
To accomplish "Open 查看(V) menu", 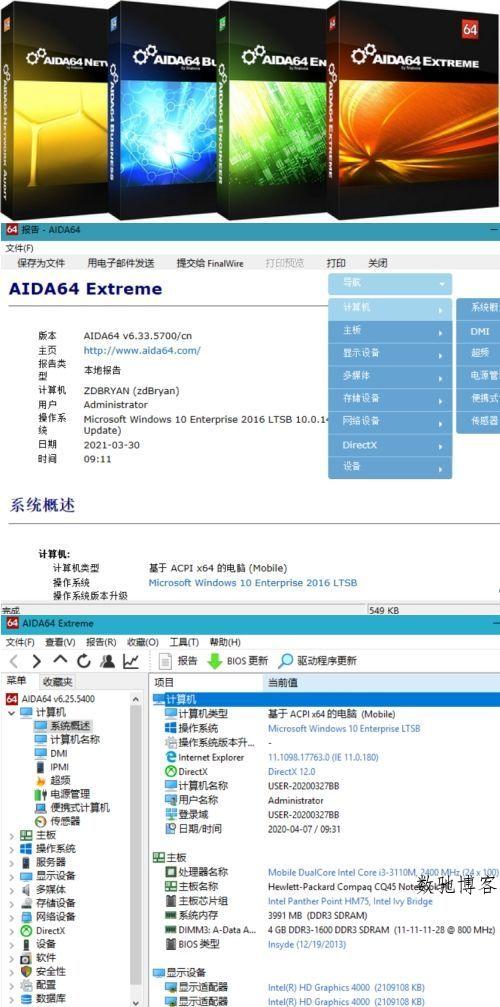I will 60,642.
